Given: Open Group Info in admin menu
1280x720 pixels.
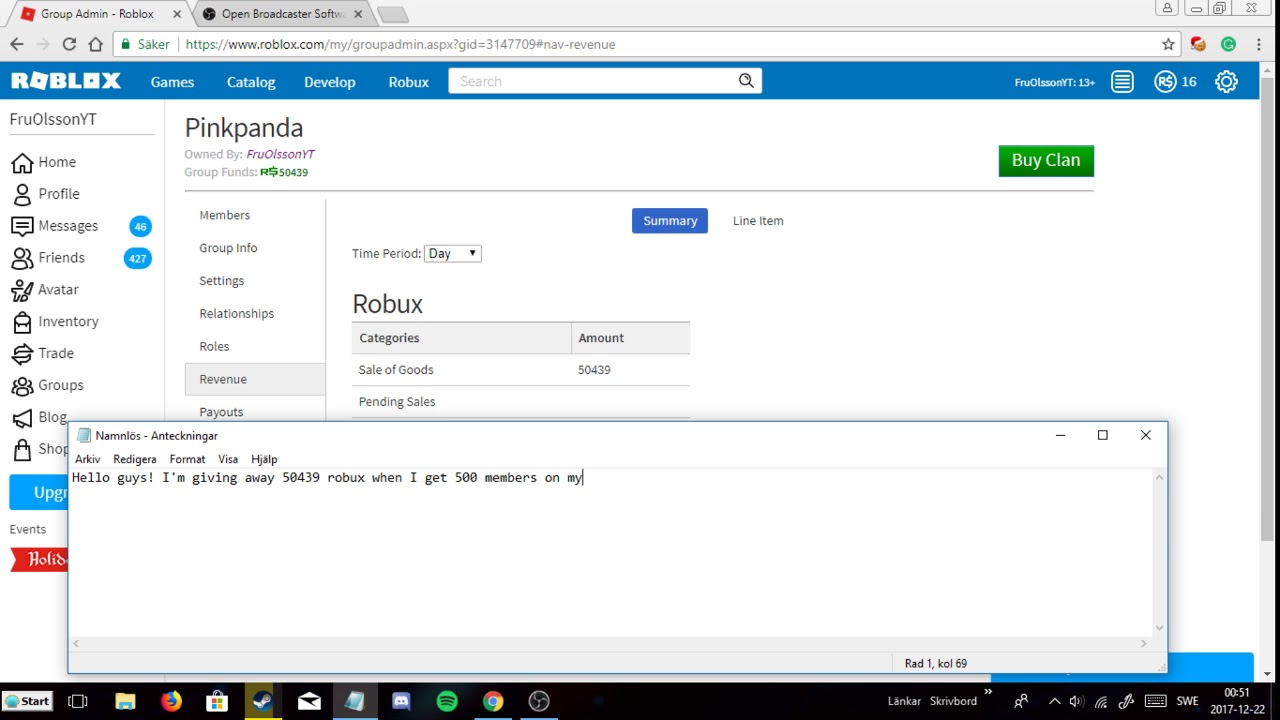Looking at the screenshot, I should point(228,248).
